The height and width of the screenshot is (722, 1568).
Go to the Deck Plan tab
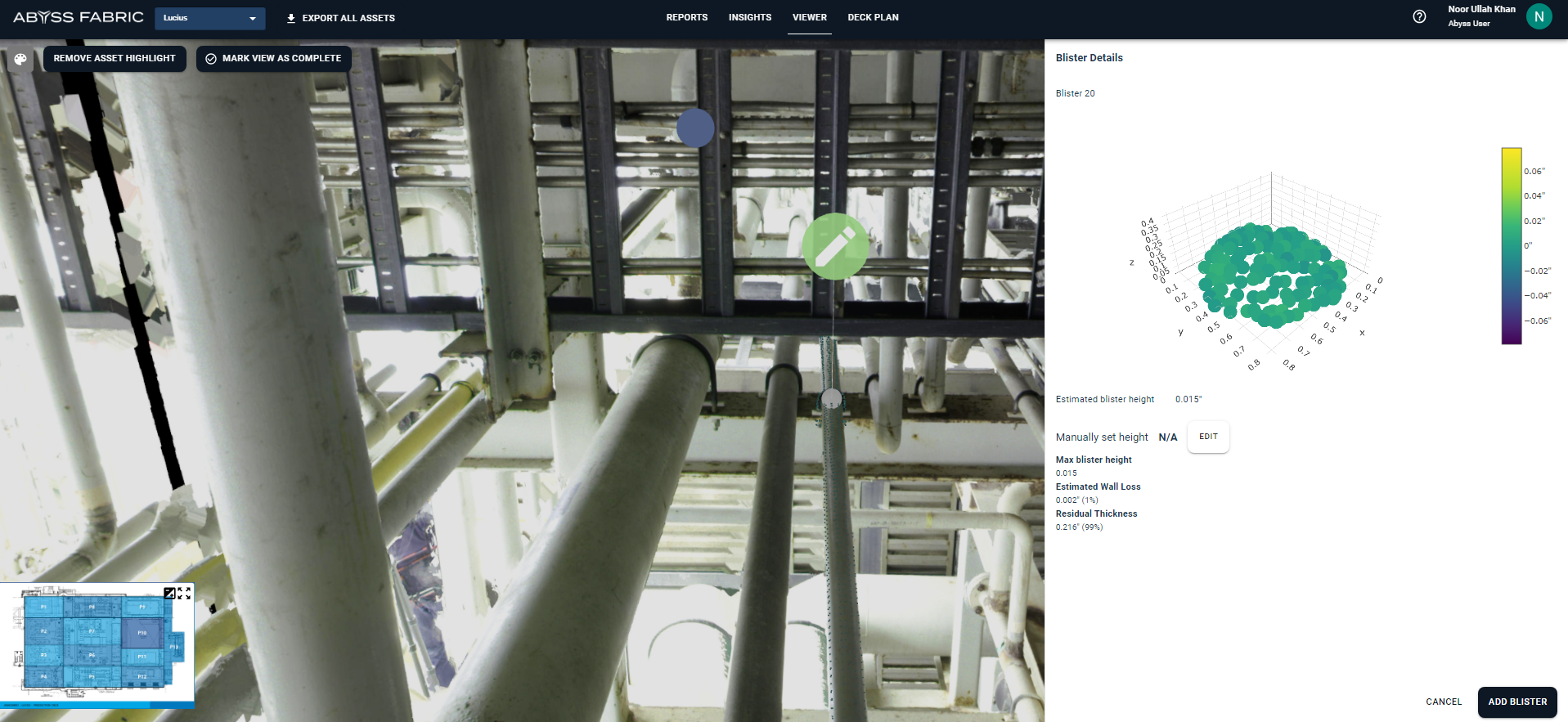pyautogui.click(x=873, y=17)
